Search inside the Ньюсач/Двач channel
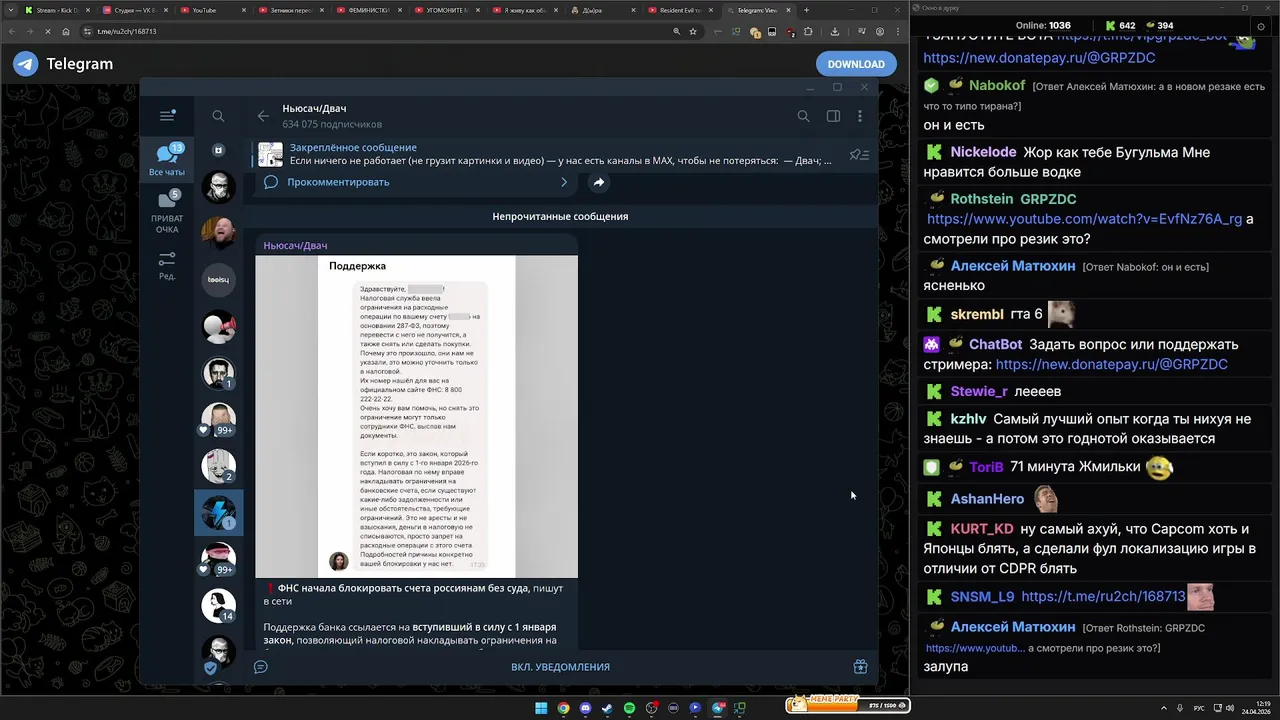 (x=803, y=116)
